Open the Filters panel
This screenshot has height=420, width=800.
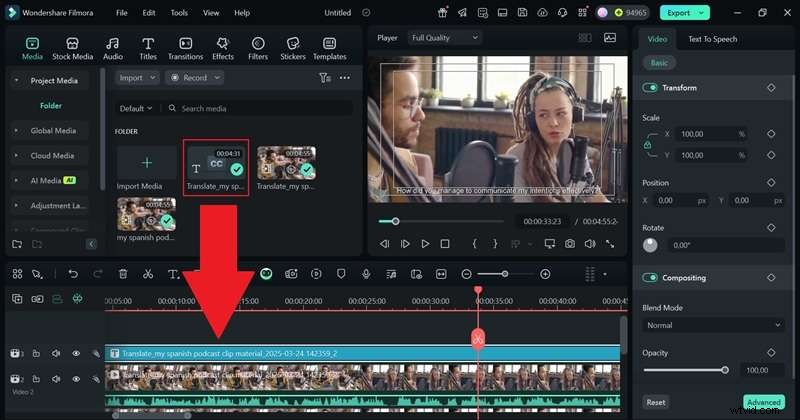tap(258, 48)
